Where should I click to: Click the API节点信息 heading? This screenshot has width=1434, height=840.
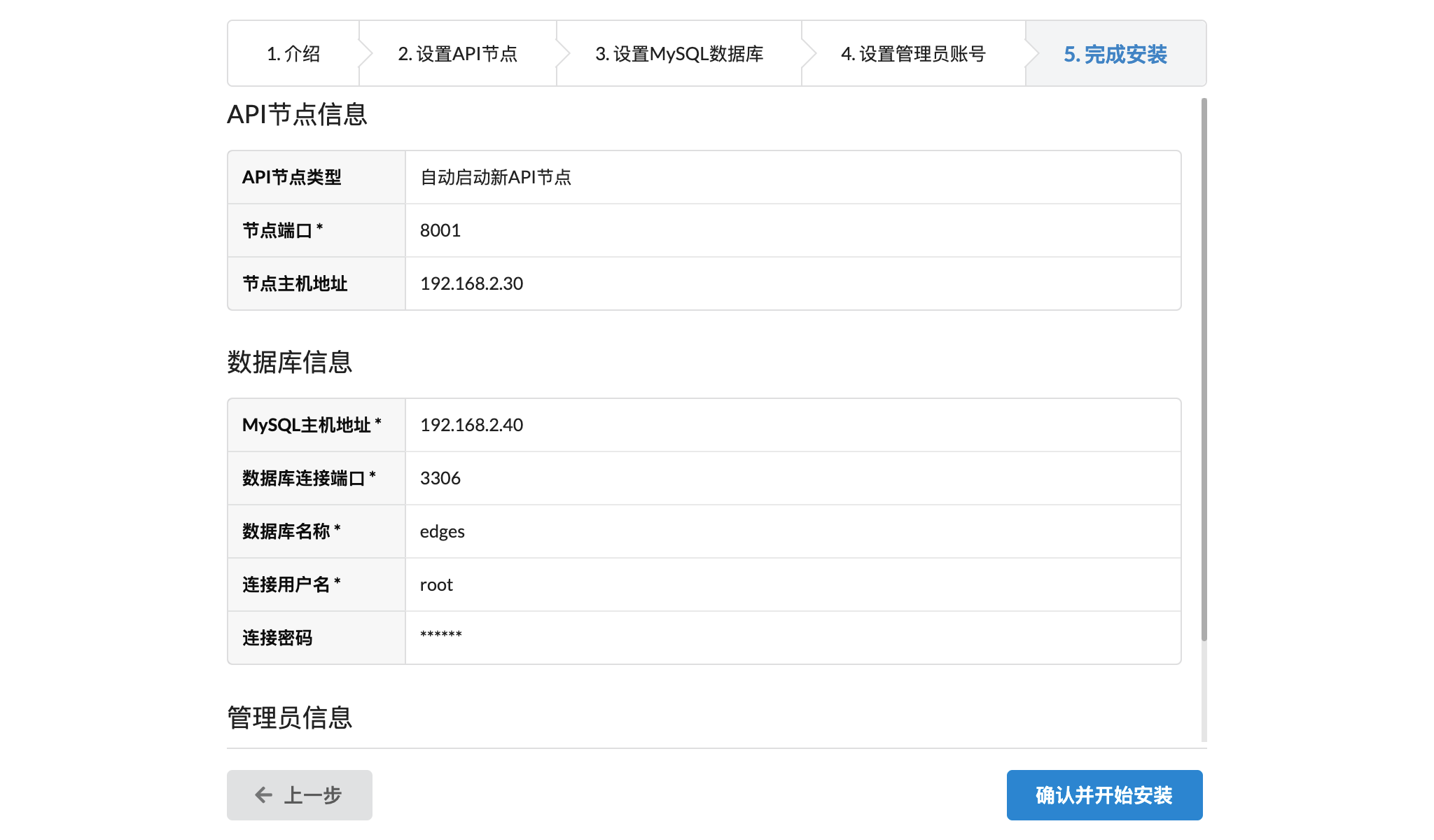click(x=297, y=114)
